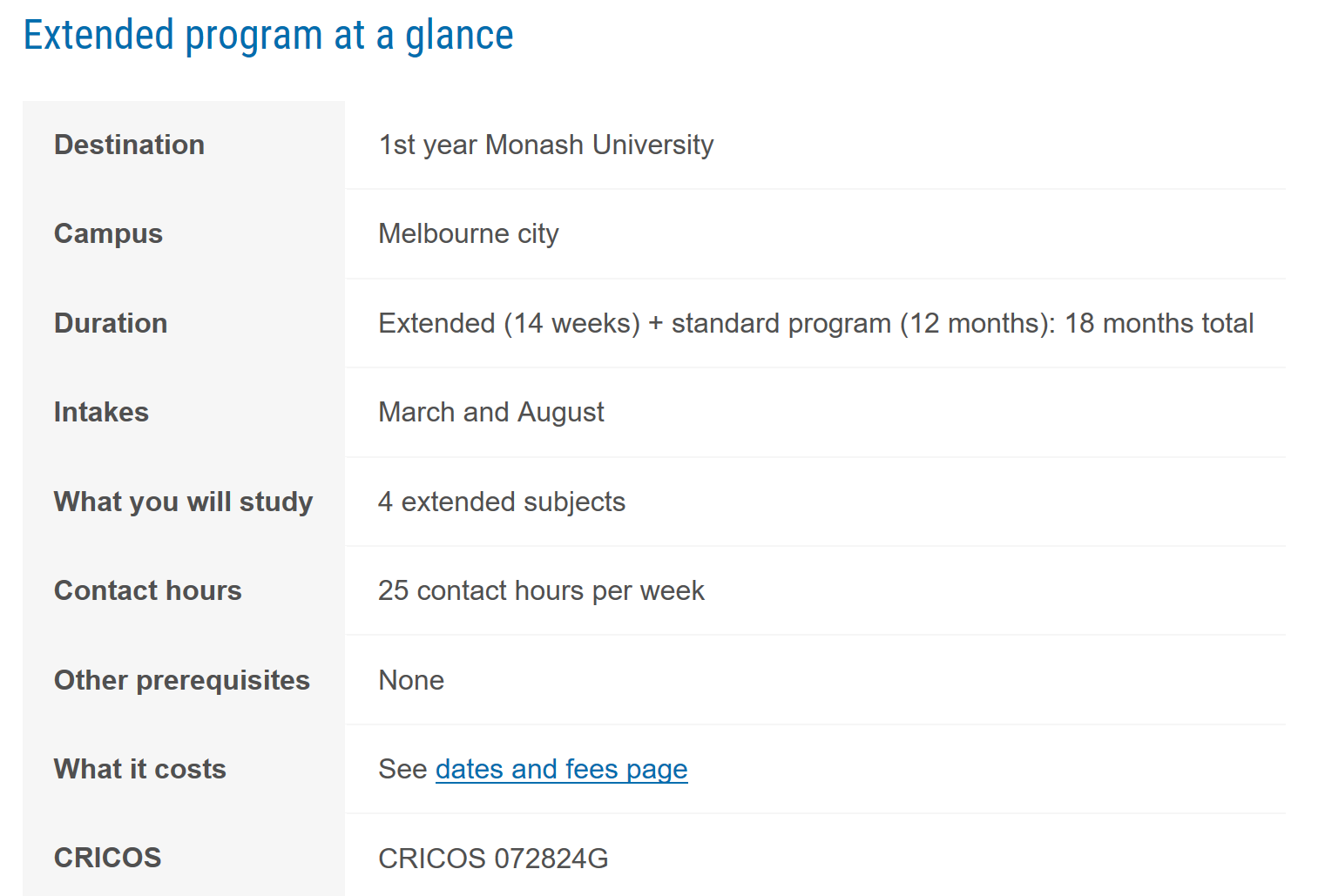Select the Duration row label

[x=111, y=323]
